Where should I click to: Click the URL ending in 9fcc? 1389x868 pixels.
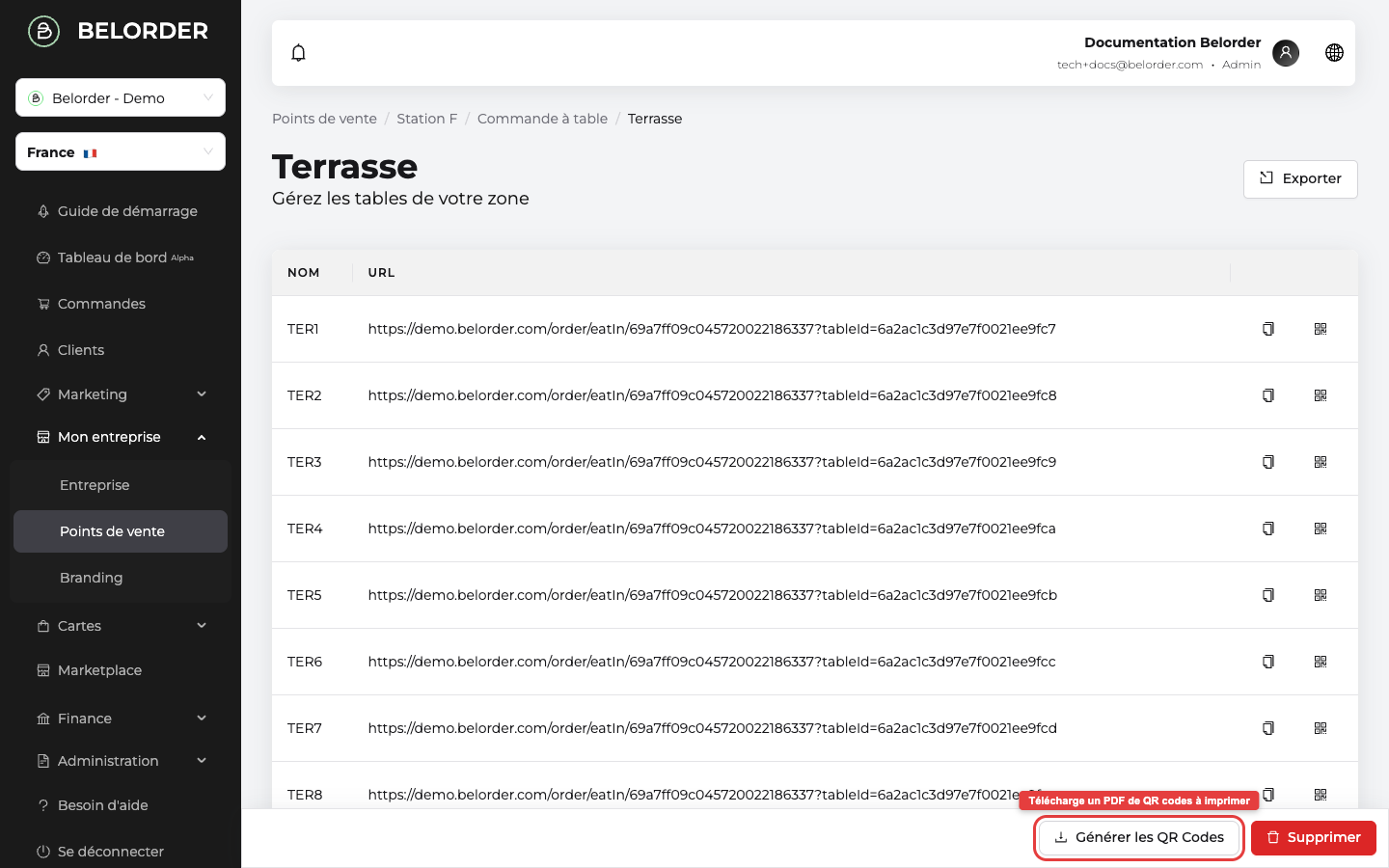(712, 662)
